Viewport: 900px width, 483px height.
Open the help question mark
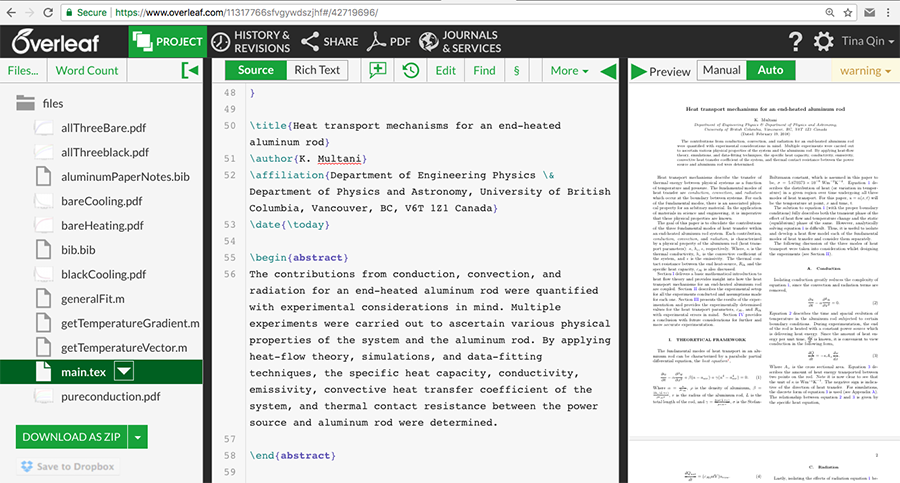coord(795,41)
